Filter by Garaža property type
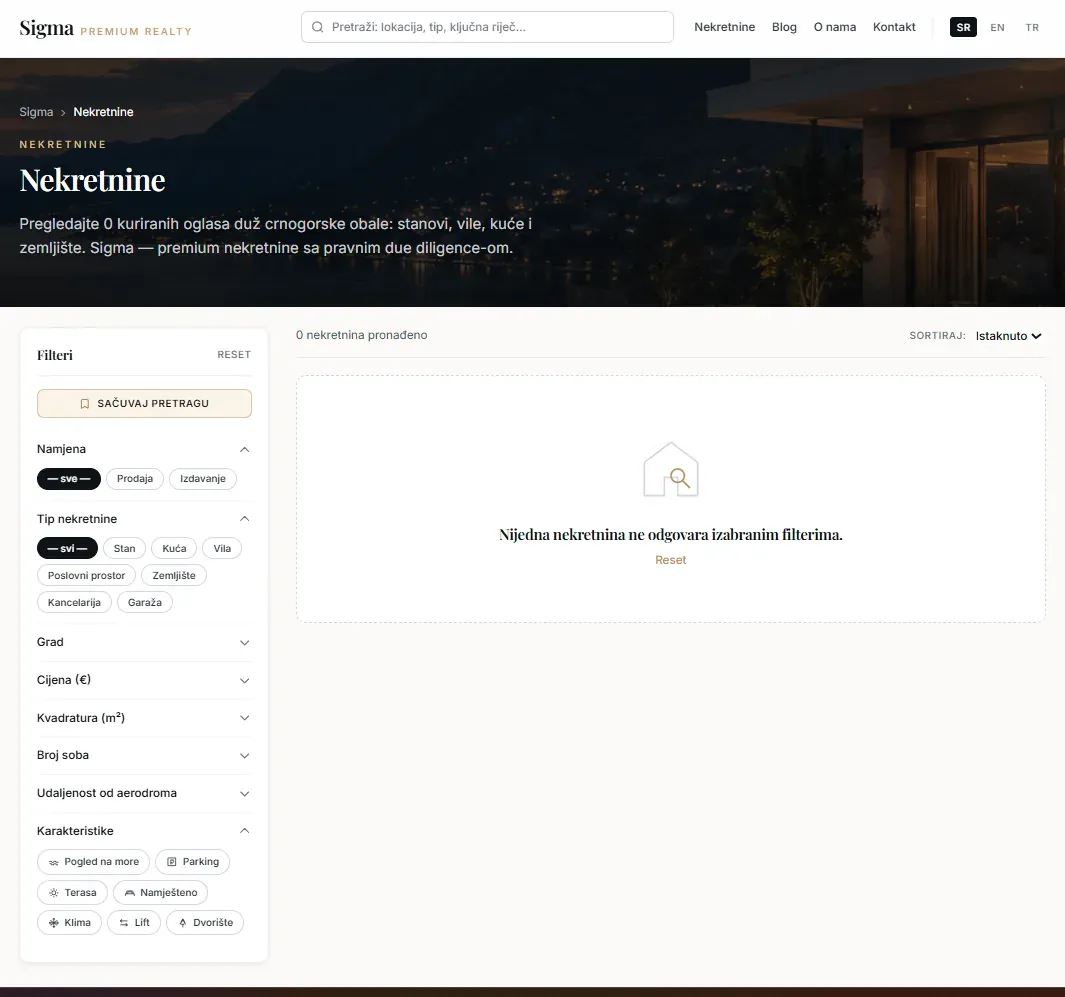The height and width of the screenshot is (997, 1065). [145, 602]
